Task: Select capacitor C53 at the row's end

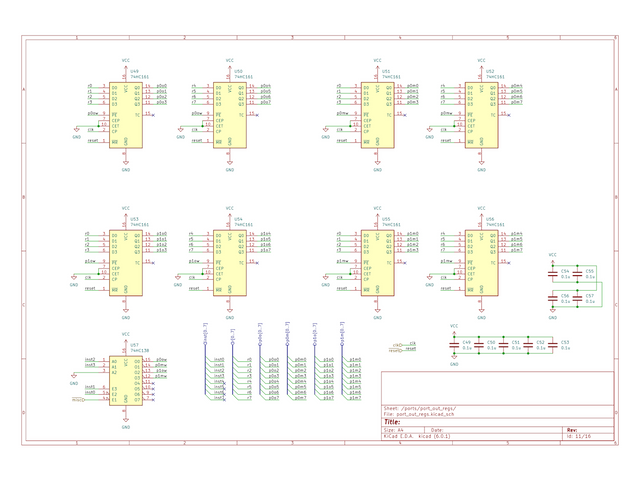Action: coord(552,346)
